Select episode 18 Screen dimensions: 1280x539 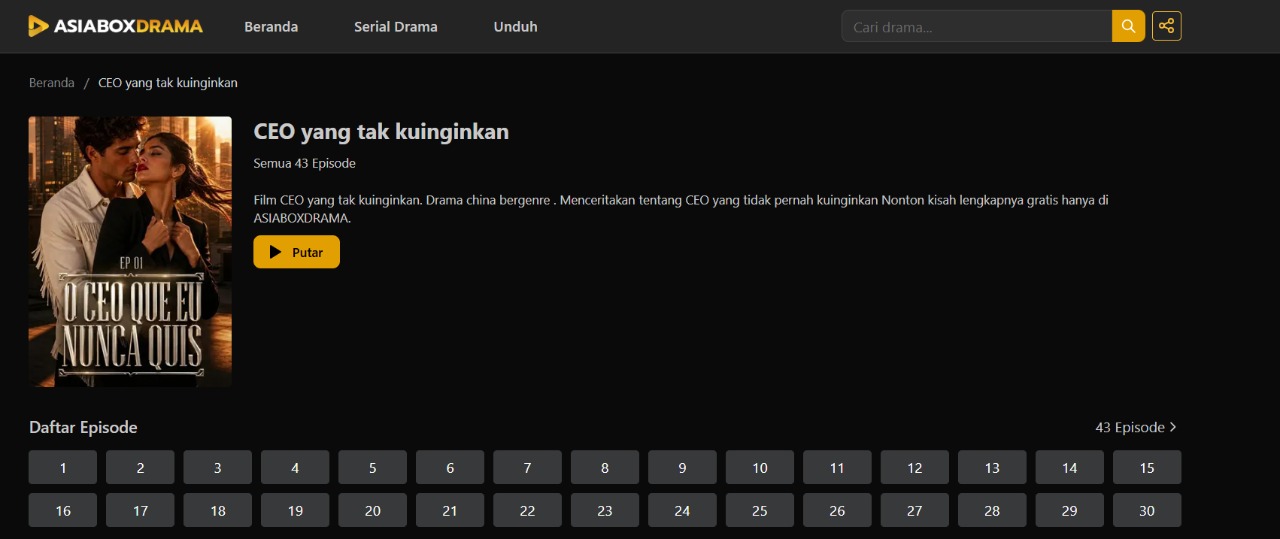[218, 510]
